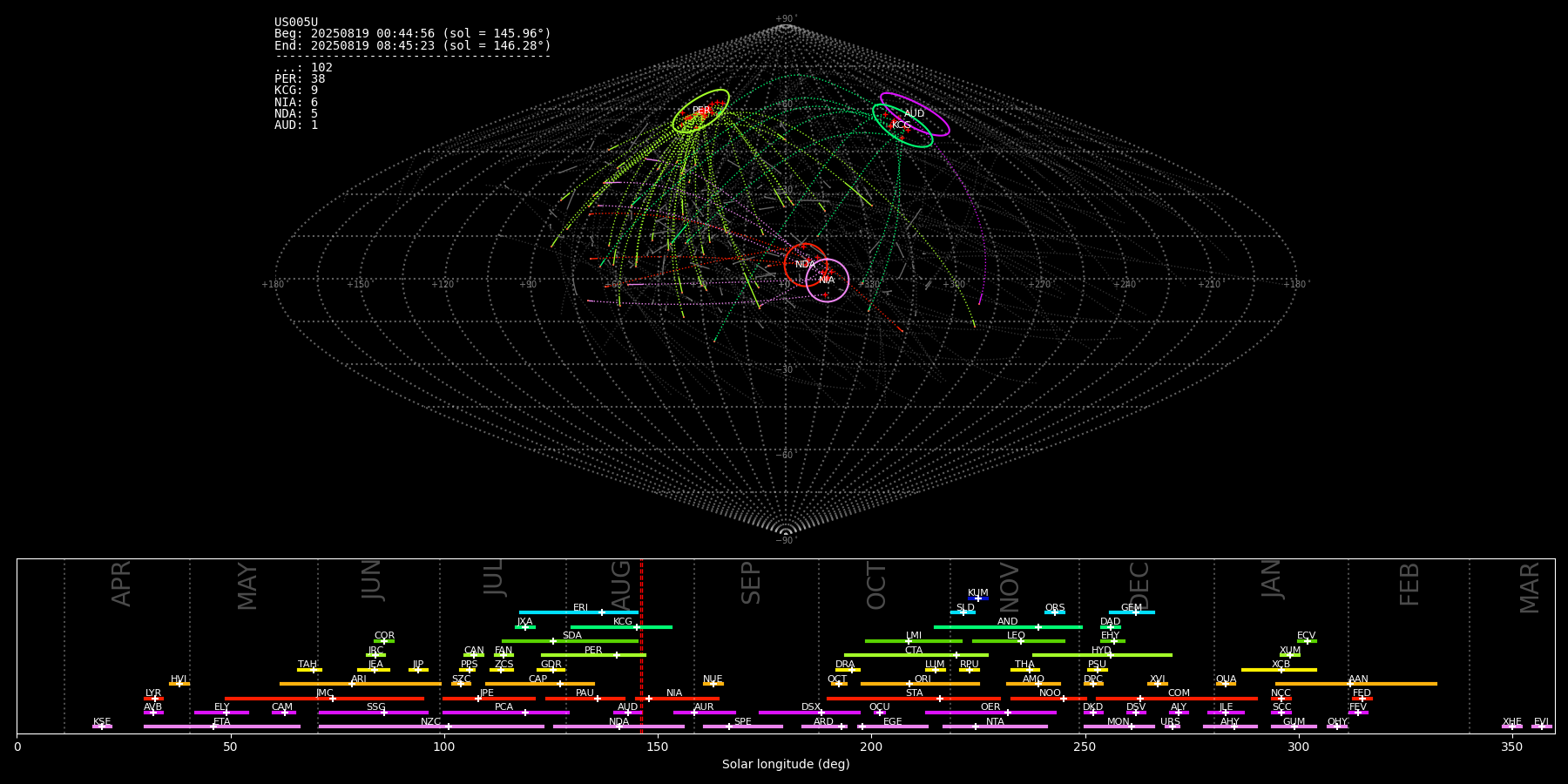Click the PER shower bar in timeline
The width and height of the screenshot is (1568, 784).
[593, 655]
